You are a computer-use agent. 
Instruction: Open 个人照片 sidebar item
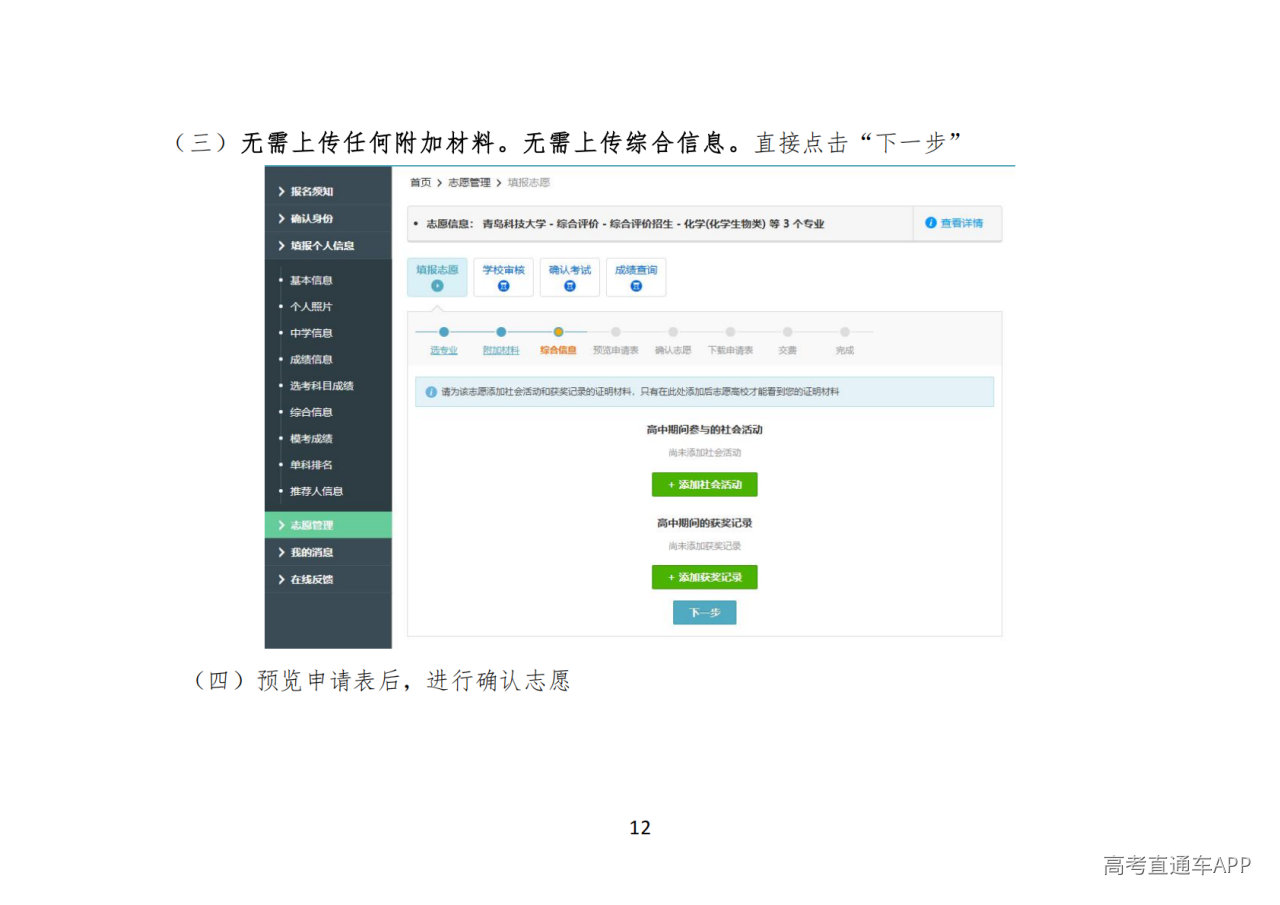click(311, 307)
